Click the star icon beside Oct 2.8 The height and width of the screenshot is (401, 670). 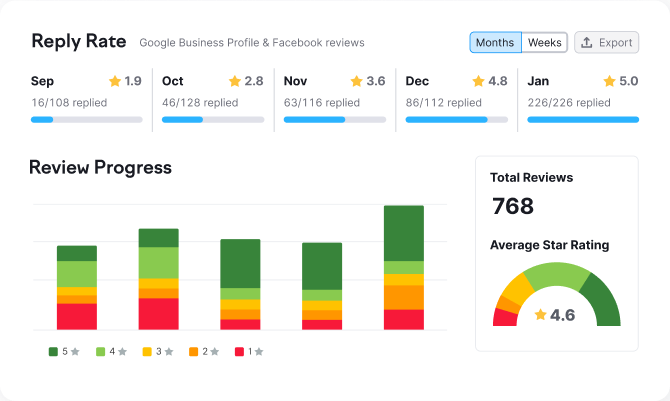235,81
